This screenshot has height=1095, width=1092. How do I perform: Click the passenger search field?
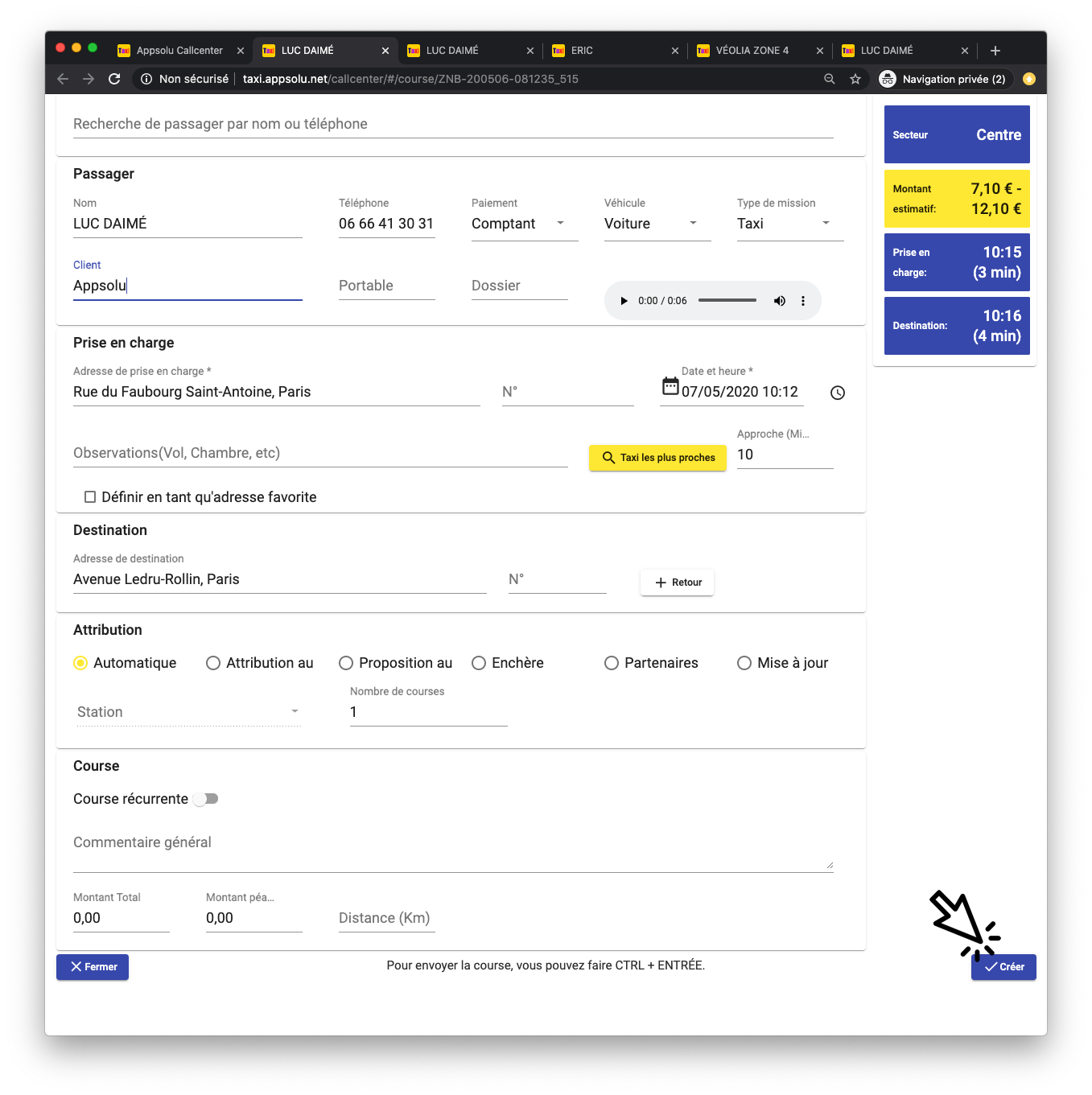pos(453,124)
